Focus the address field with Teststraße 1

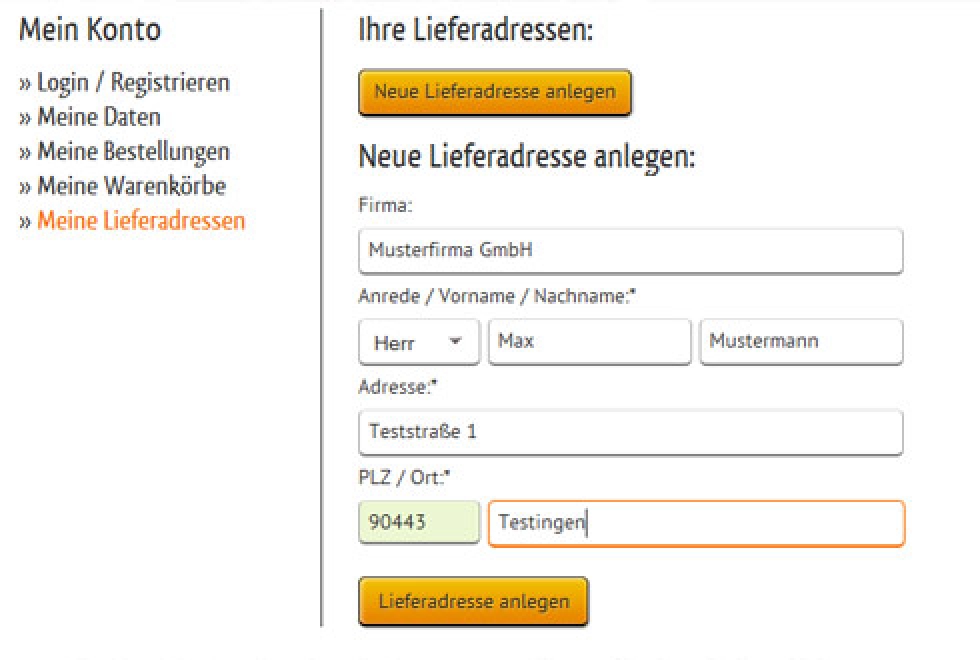630,432
